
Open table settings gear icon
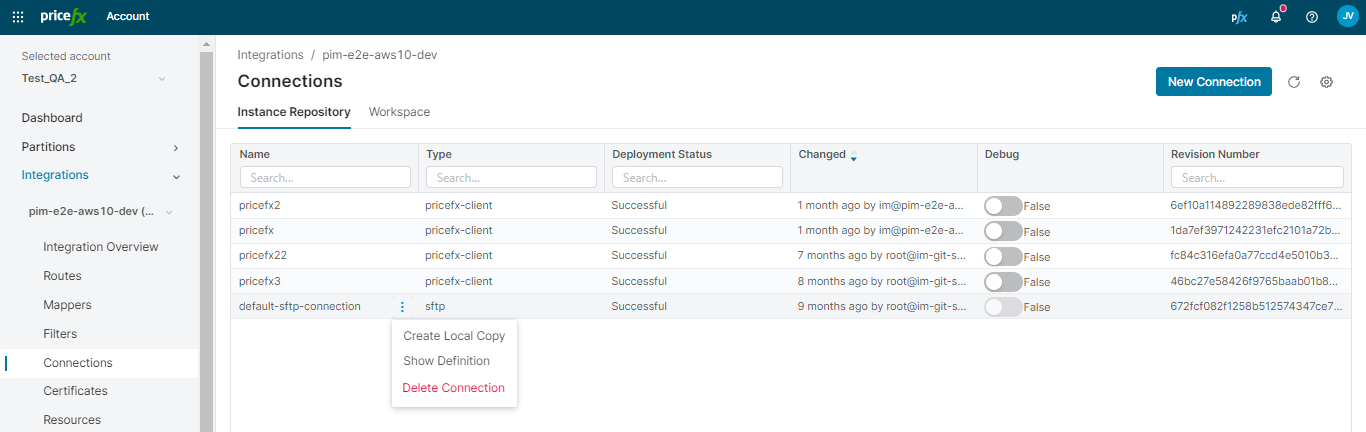click(x=1326, y=82)
